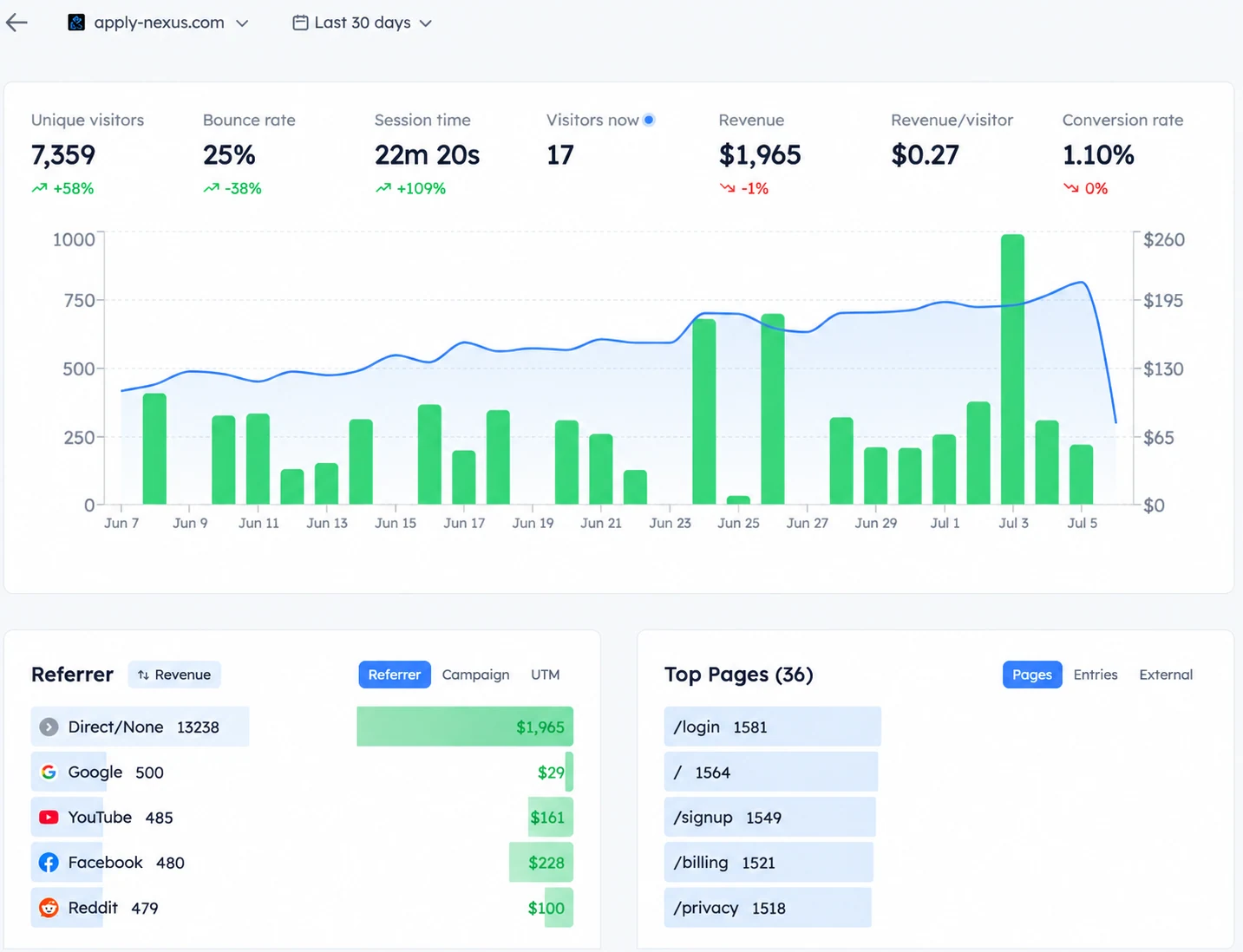Click the Facebook 480 referrer row
Viewport: 1243px width, 952px height.
302,863
